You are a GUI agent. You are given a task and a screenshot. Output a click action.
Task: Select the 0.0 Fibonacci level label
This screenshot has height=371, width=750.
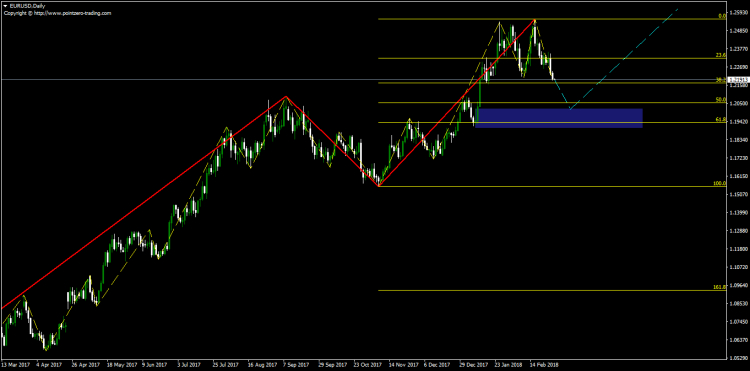tap(723, 16)
